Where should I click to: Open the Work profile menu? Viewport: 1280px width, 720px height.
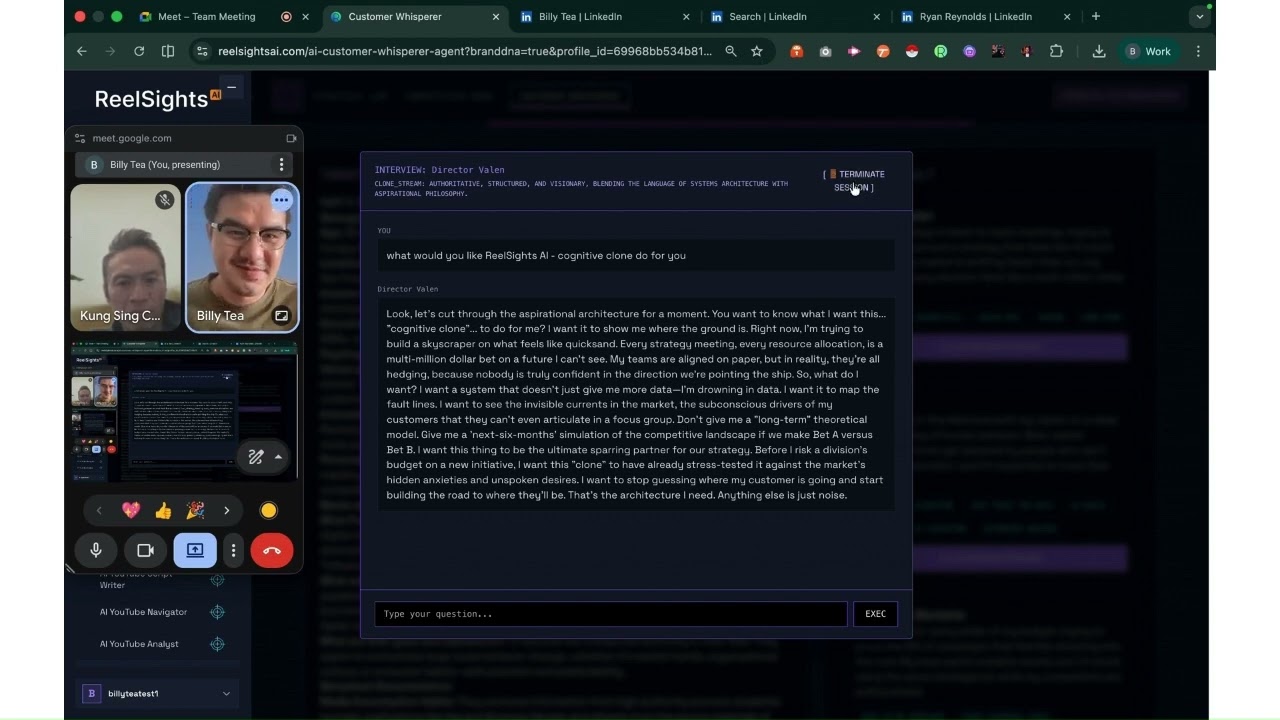click(1149, 51)
